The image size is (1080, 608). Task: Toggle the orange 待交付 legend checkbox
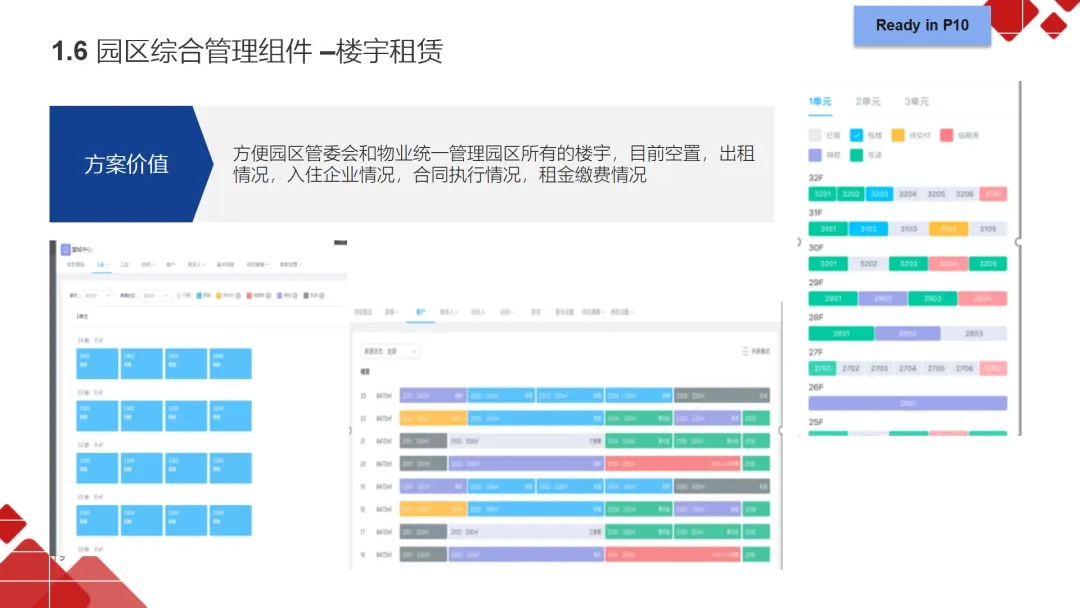897,135
